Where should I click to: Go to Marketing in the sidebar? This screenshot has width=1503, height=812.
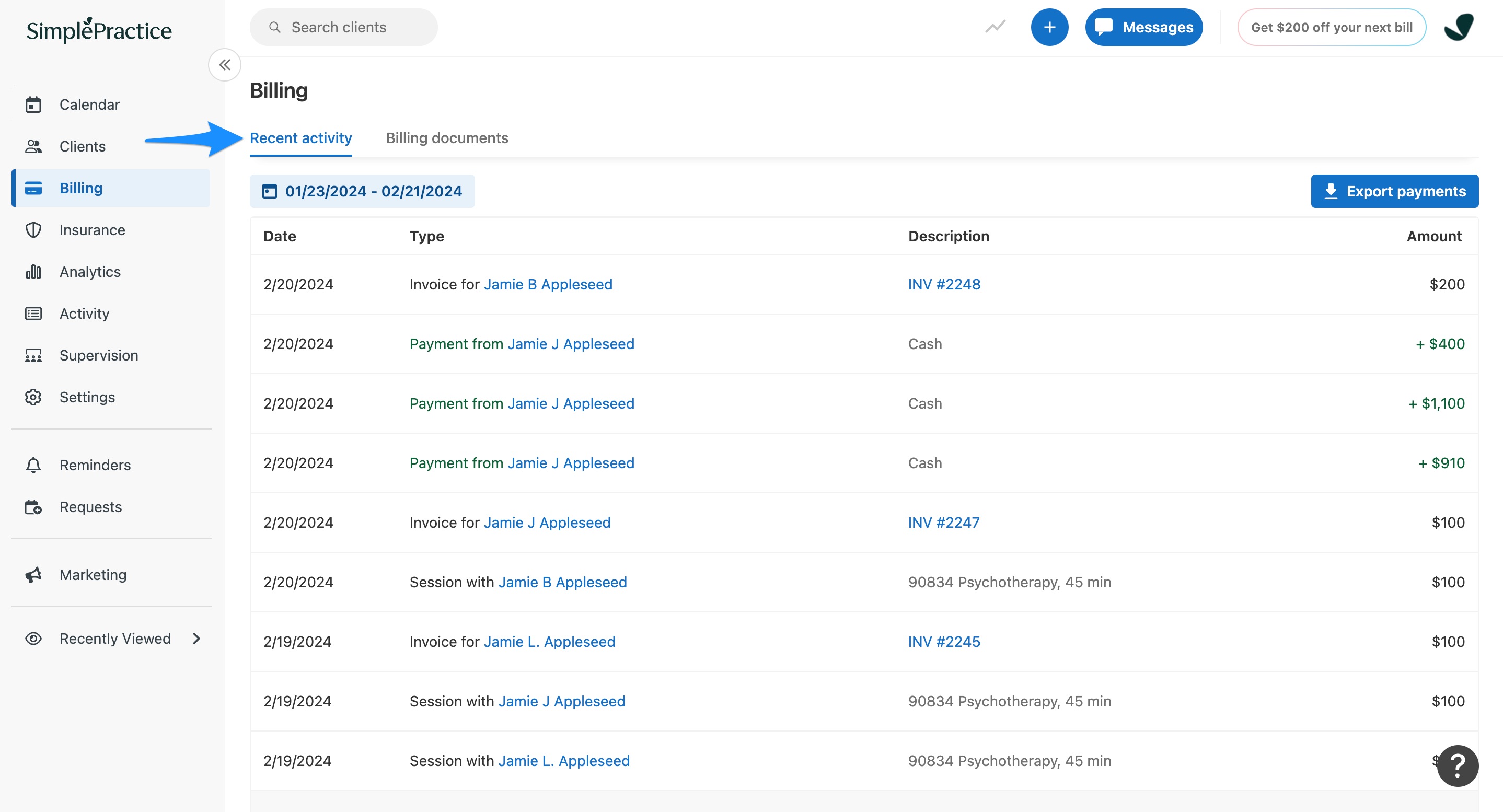tap(93, 575)
